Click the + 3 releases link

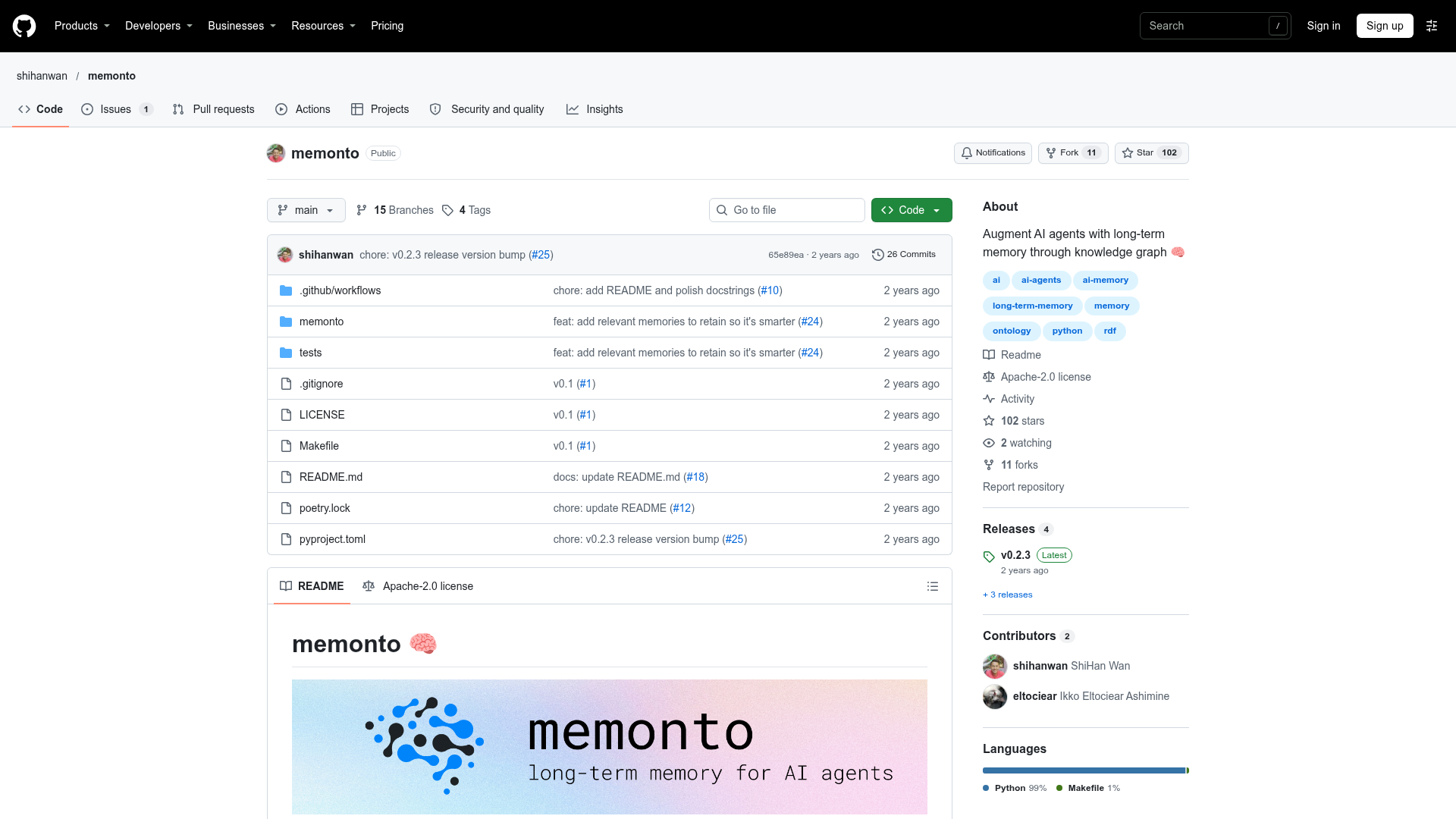pos(1008,595)
